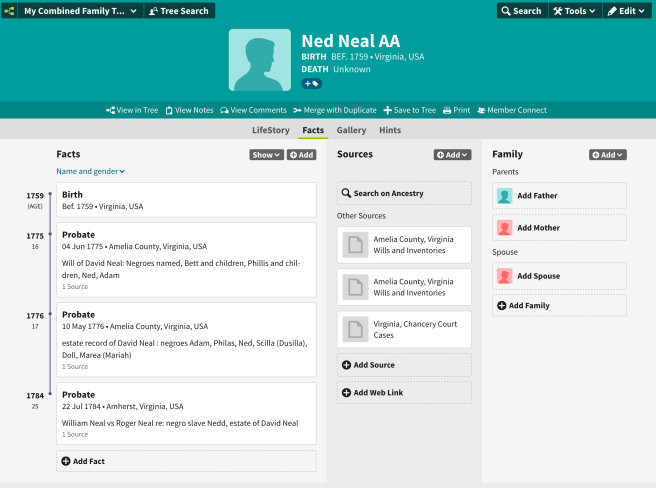The image size is (656, 488).
Task: Click Add Family
Action: 559,306
